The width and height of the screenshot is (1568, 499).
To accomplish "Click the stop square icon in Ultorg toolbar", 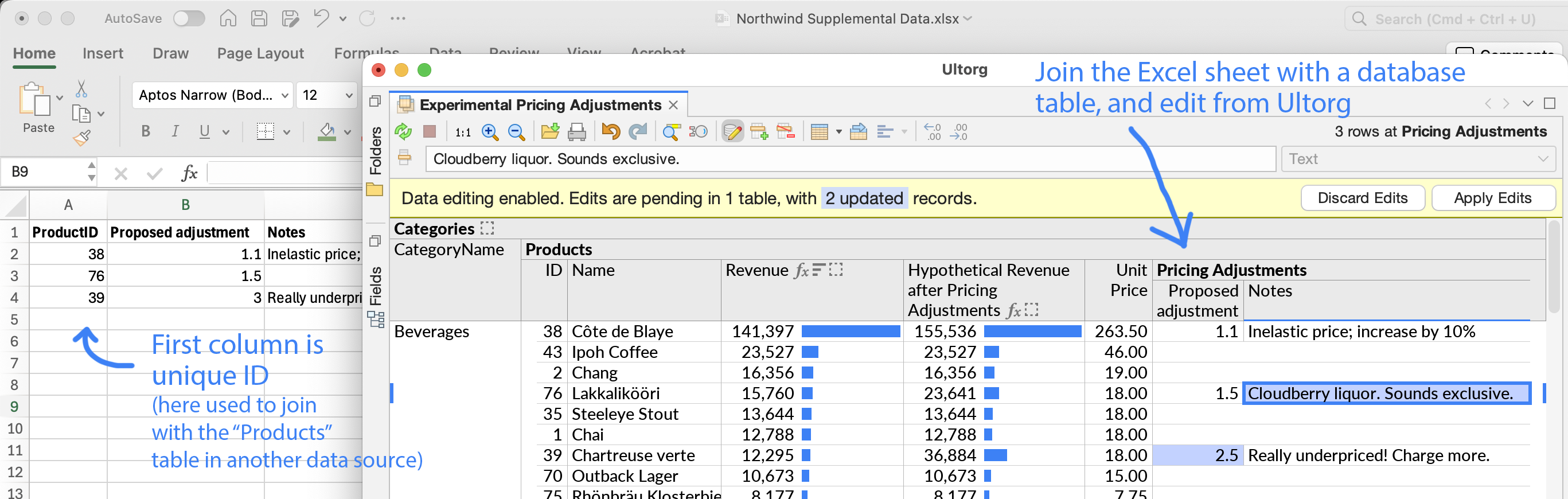I will tap(430, 131).
